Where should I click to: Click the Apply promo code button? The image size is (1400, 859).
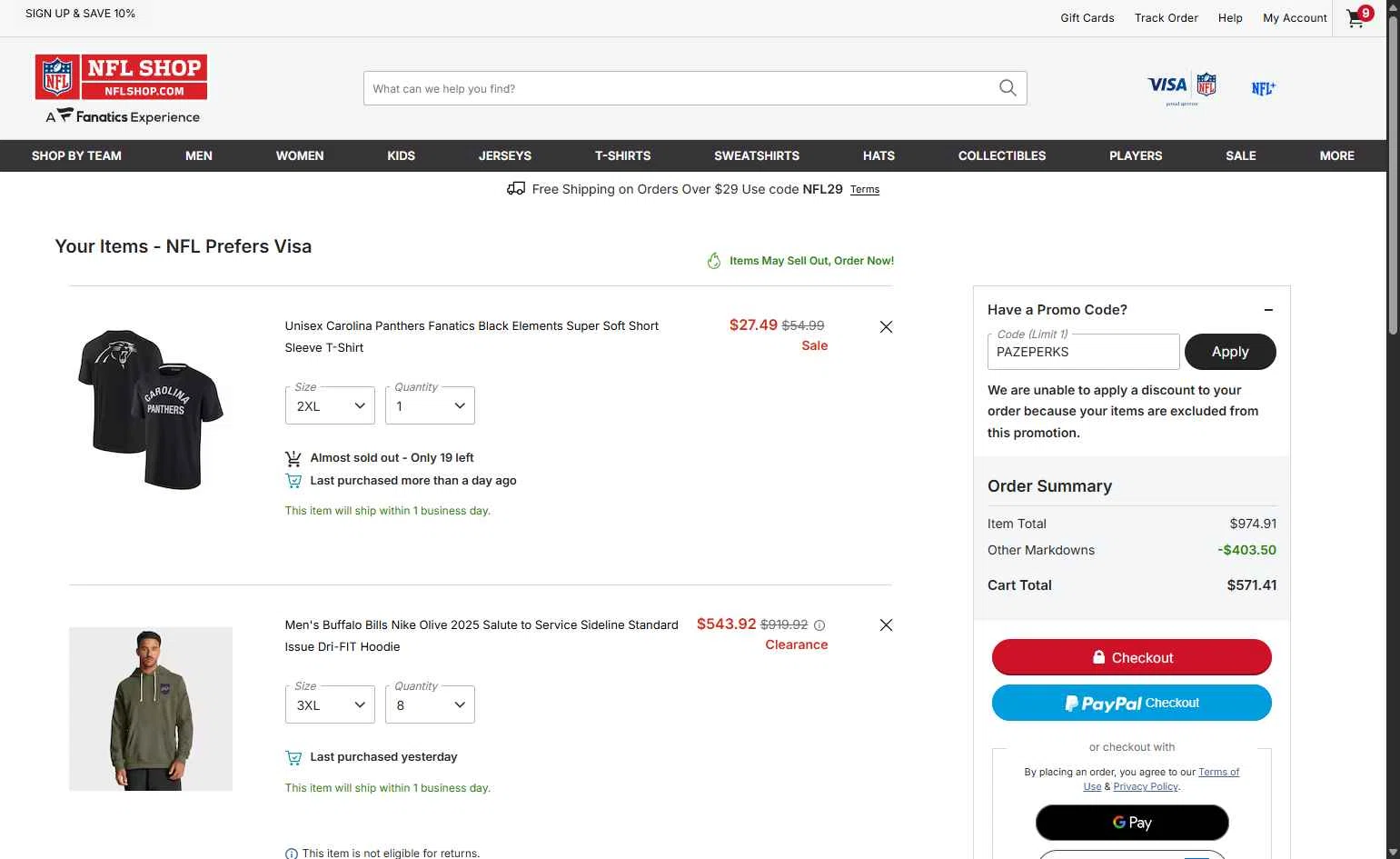1230,352
